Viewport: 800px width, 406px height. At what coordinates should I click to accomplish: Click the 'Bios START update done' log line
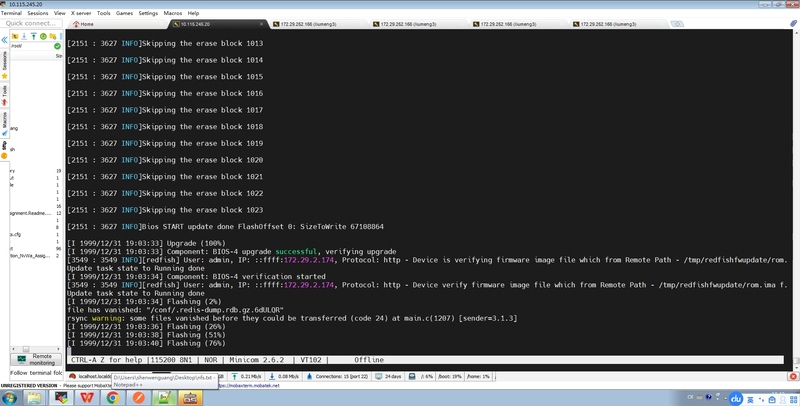[225, 226]
